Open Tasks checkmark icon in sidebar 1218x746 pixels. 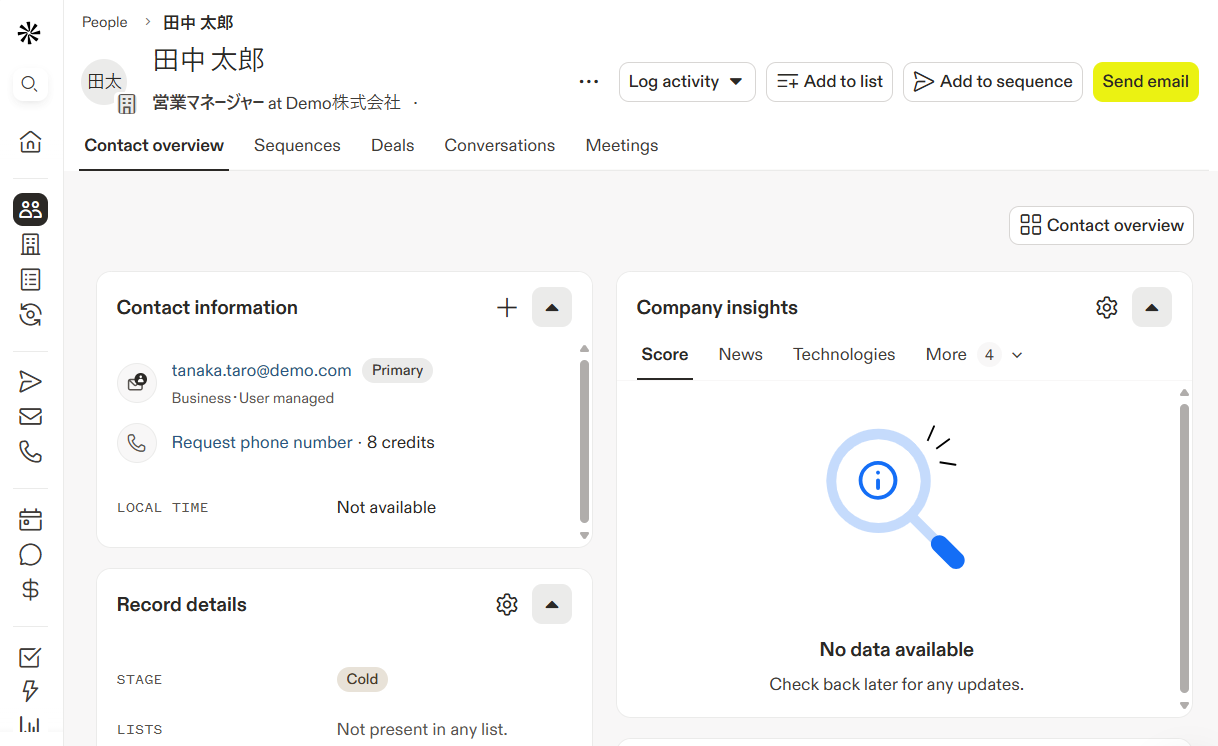point(30,657)
